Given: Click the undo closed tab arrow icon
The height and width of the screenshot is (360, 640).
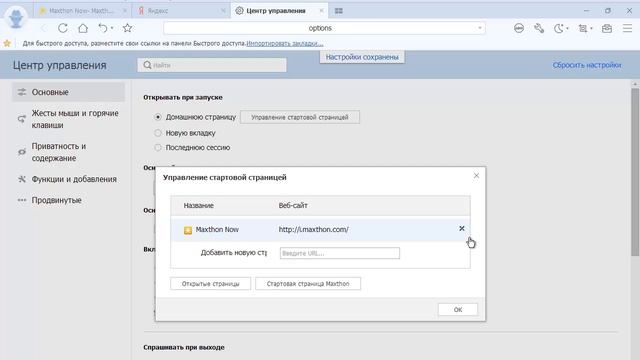Looking at the screenshot, I should click(x=103, y=28).
